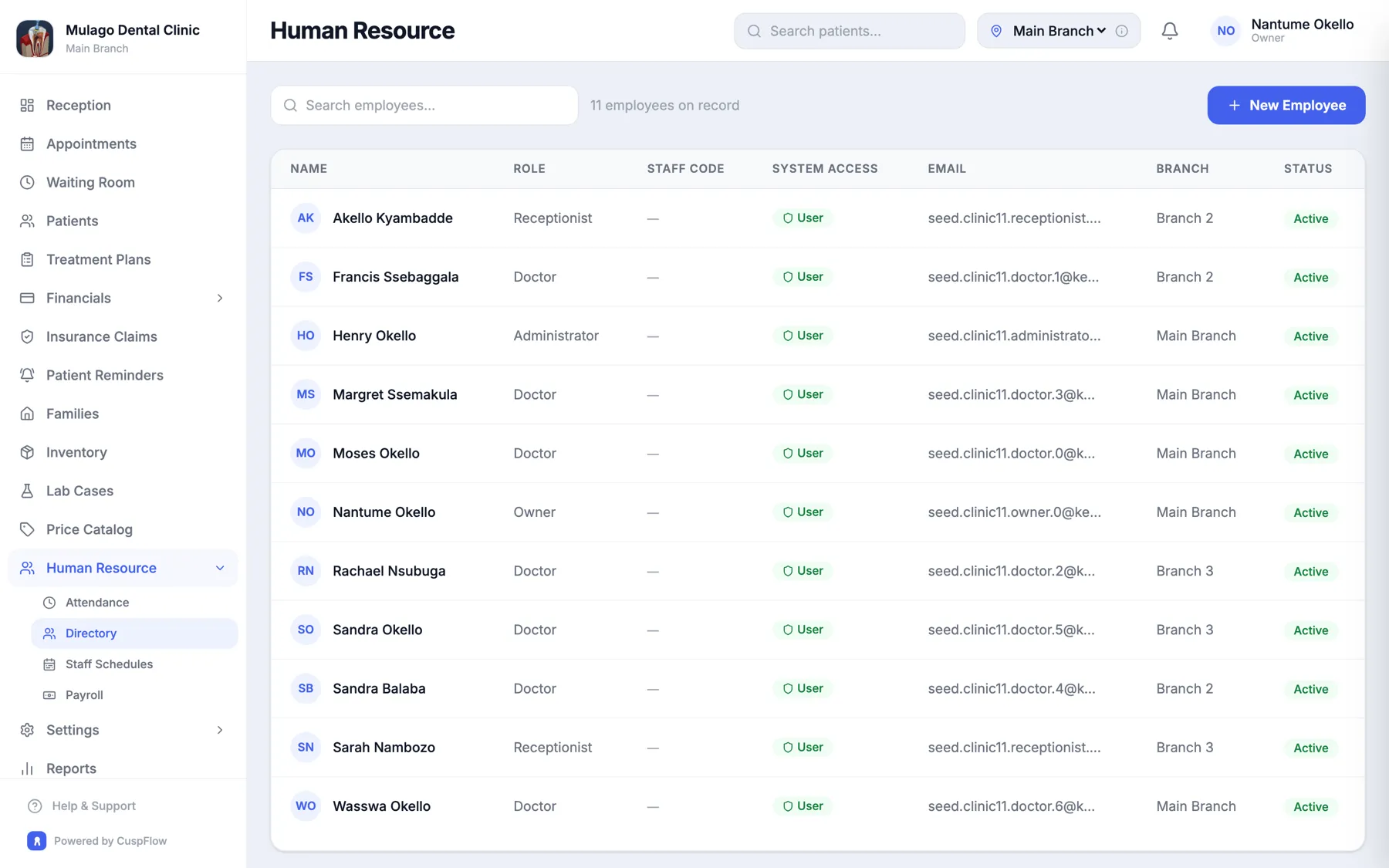This screenshot has width=1389, height=868.
Task: Click the Insurance Claims shield icon
Action: 27,336
